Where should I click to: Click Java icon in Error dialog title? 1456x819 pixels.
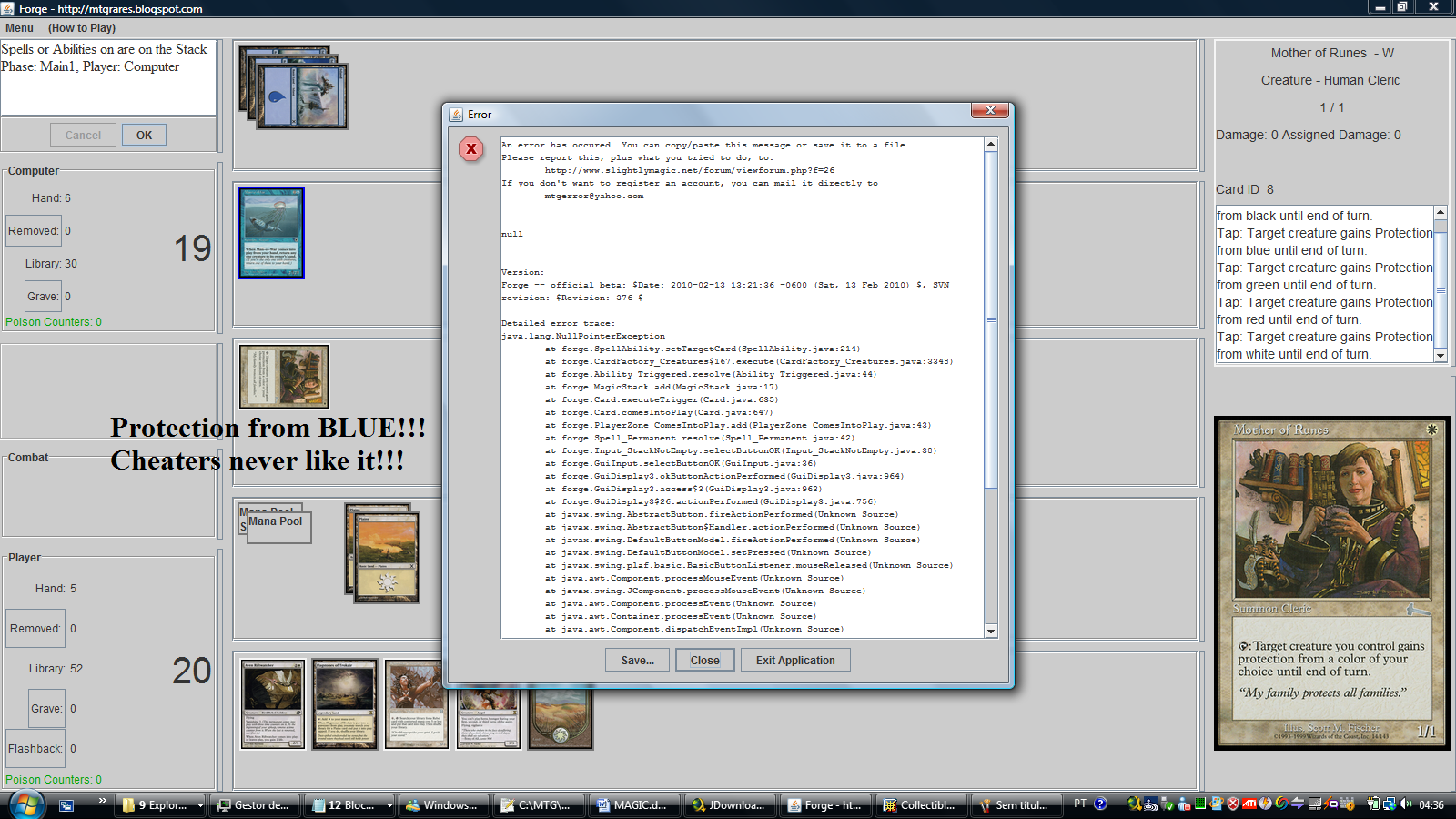(456, 115)
